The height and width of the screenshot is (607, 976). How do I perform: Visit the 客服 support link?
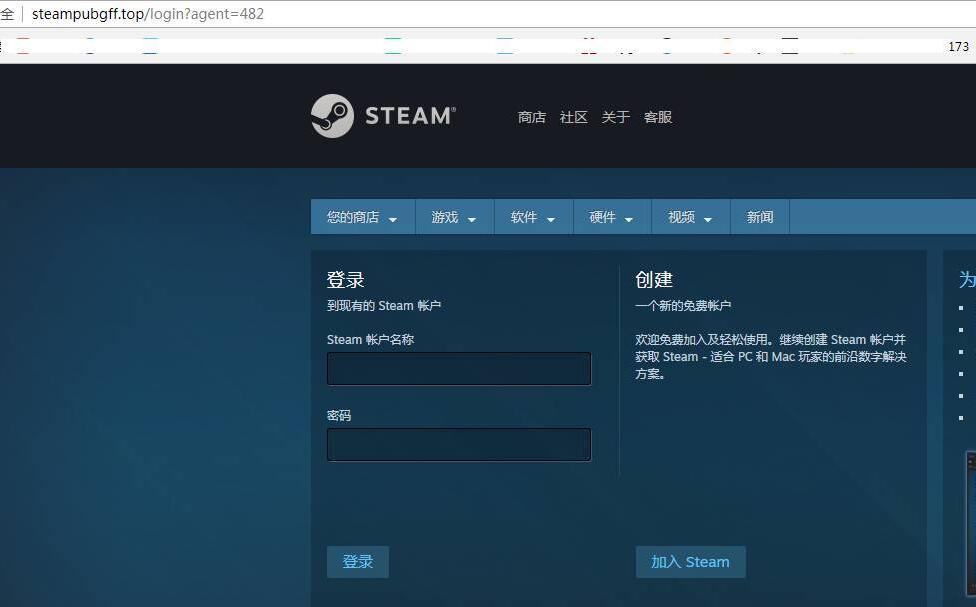[x=658, y=117]
